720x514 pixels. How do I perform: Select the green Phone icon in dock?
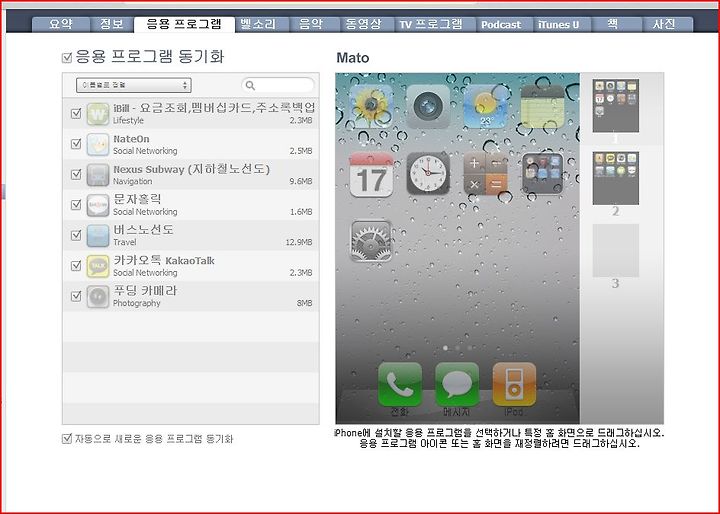click(x=400, y=385)
